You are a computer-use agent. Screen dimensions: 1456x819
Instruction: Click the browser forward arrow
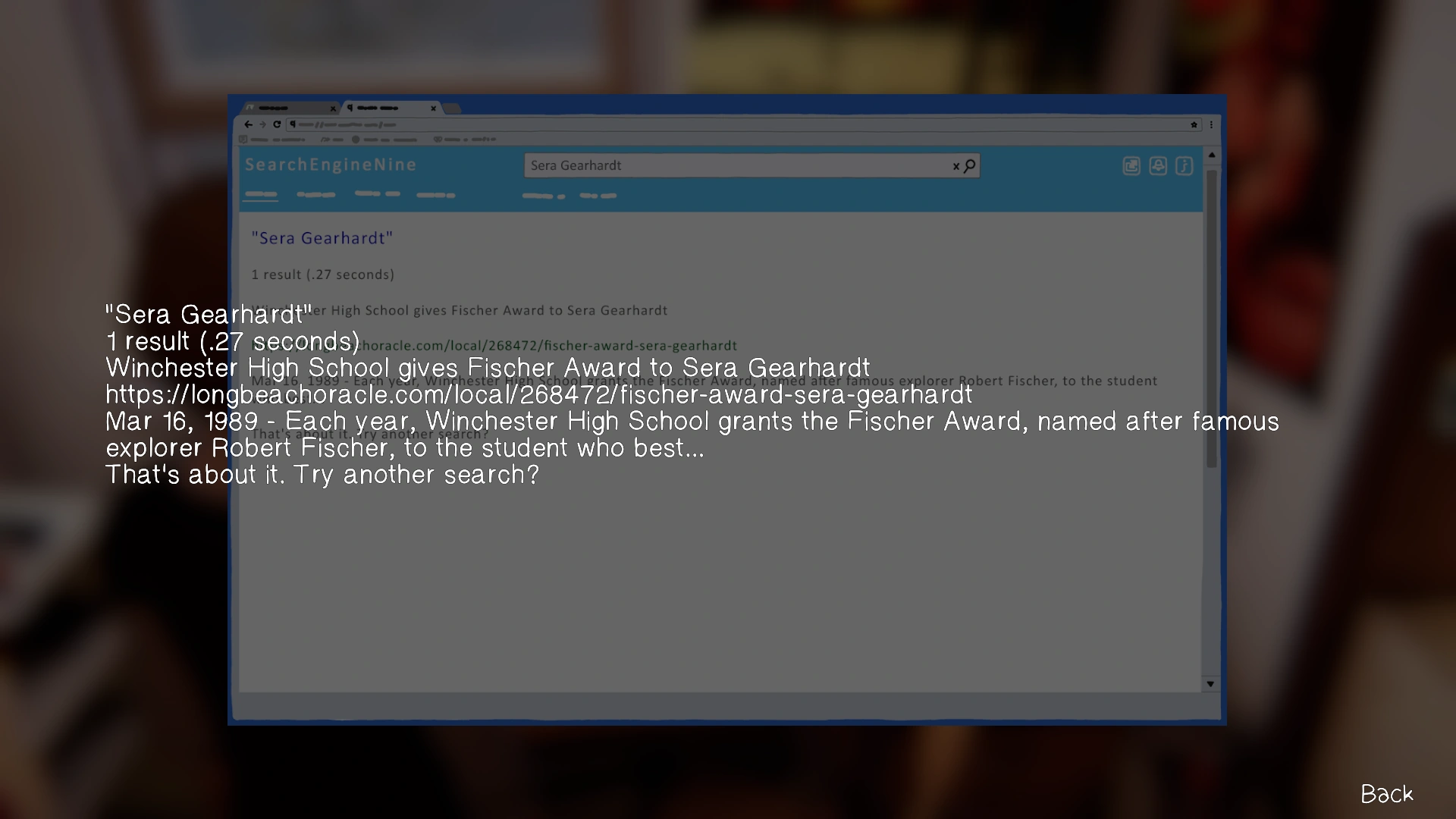point(262,124)
